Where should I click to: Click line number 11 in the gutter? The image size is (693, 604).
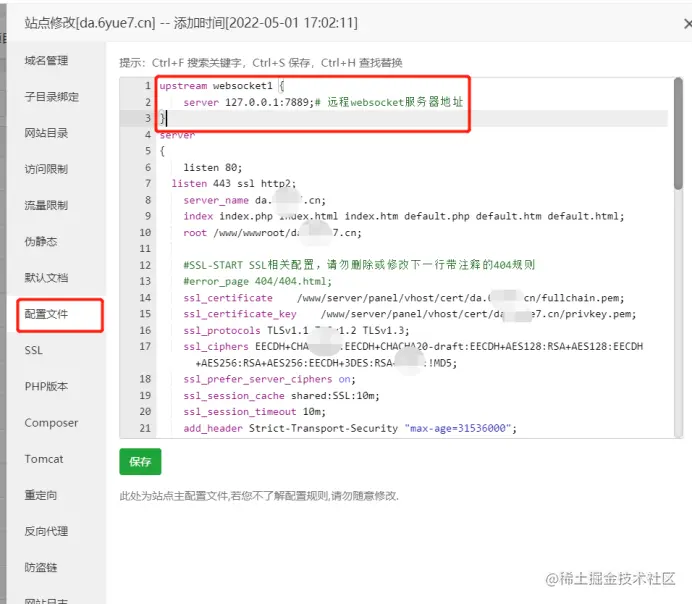coord(145,249)
